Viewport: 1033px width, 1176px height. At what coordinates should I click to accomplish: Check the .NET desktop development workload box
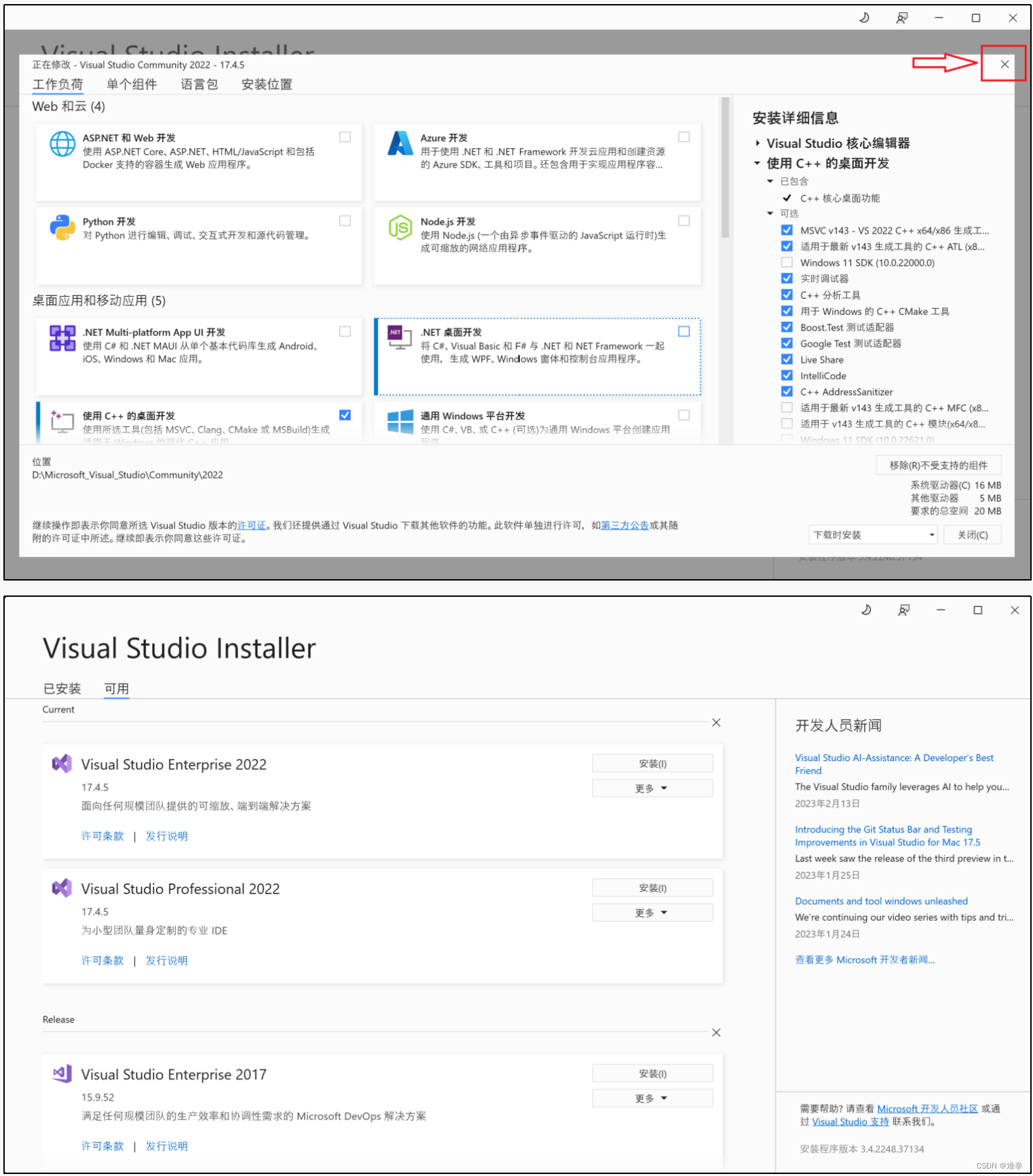683,331
